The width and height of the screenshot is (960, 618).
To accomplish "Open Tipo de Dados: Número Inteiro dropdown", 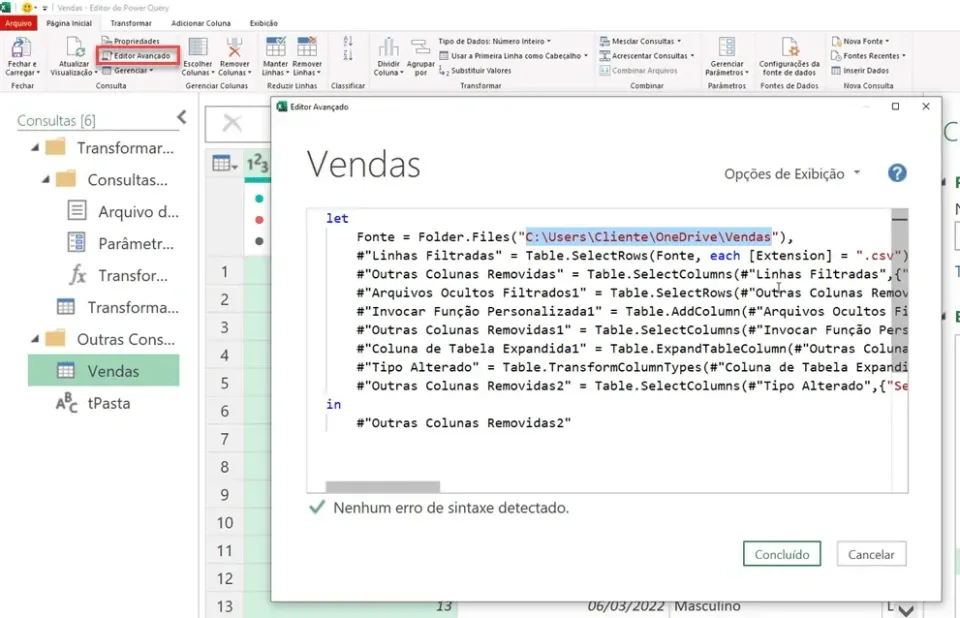I will (x=494, y=41).
